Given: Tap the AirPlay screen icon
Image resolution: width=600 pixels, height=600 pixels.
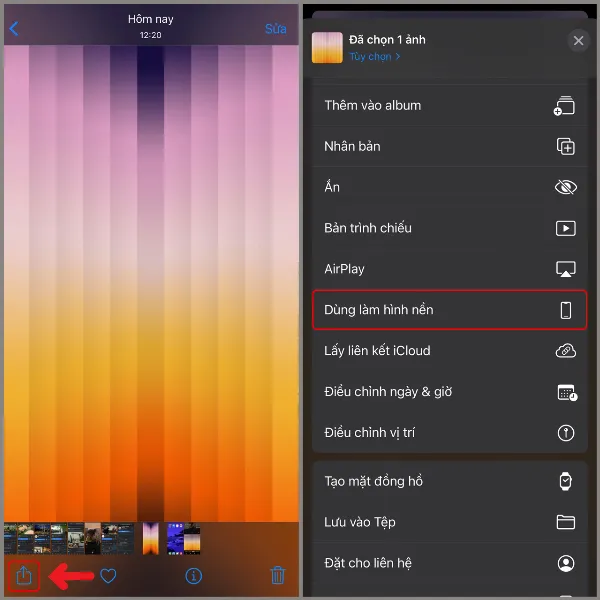Looking at the screenshot, I should coord(565,269).
